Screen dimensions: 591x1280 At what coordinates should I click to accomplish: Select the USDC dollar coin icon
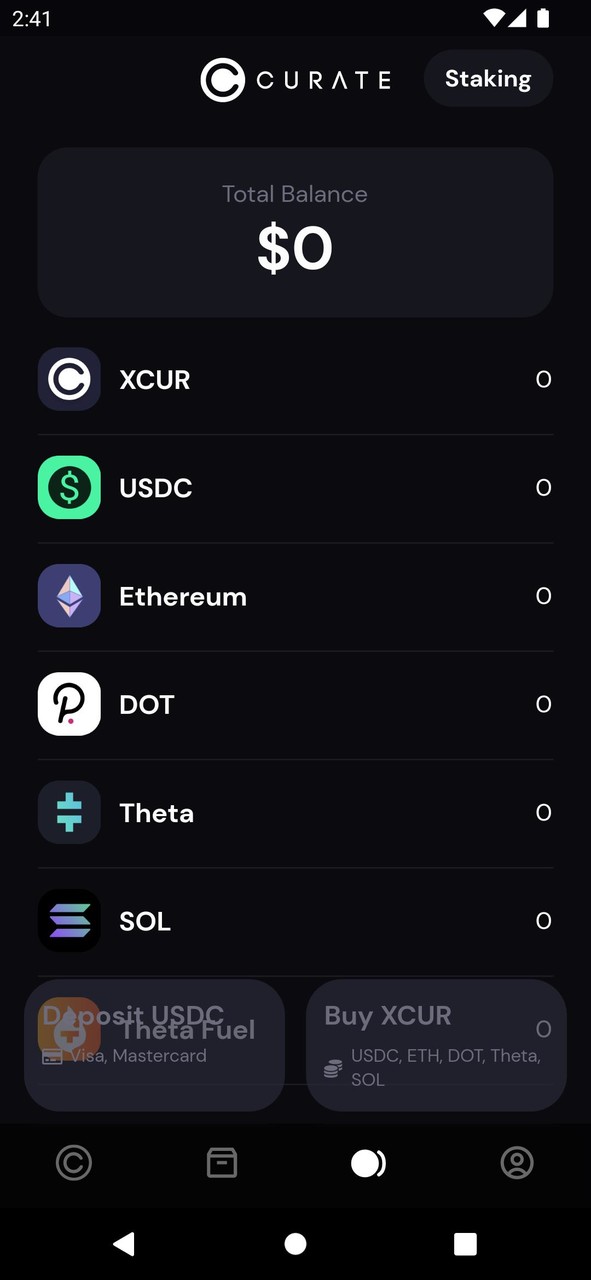click(69, 487)
